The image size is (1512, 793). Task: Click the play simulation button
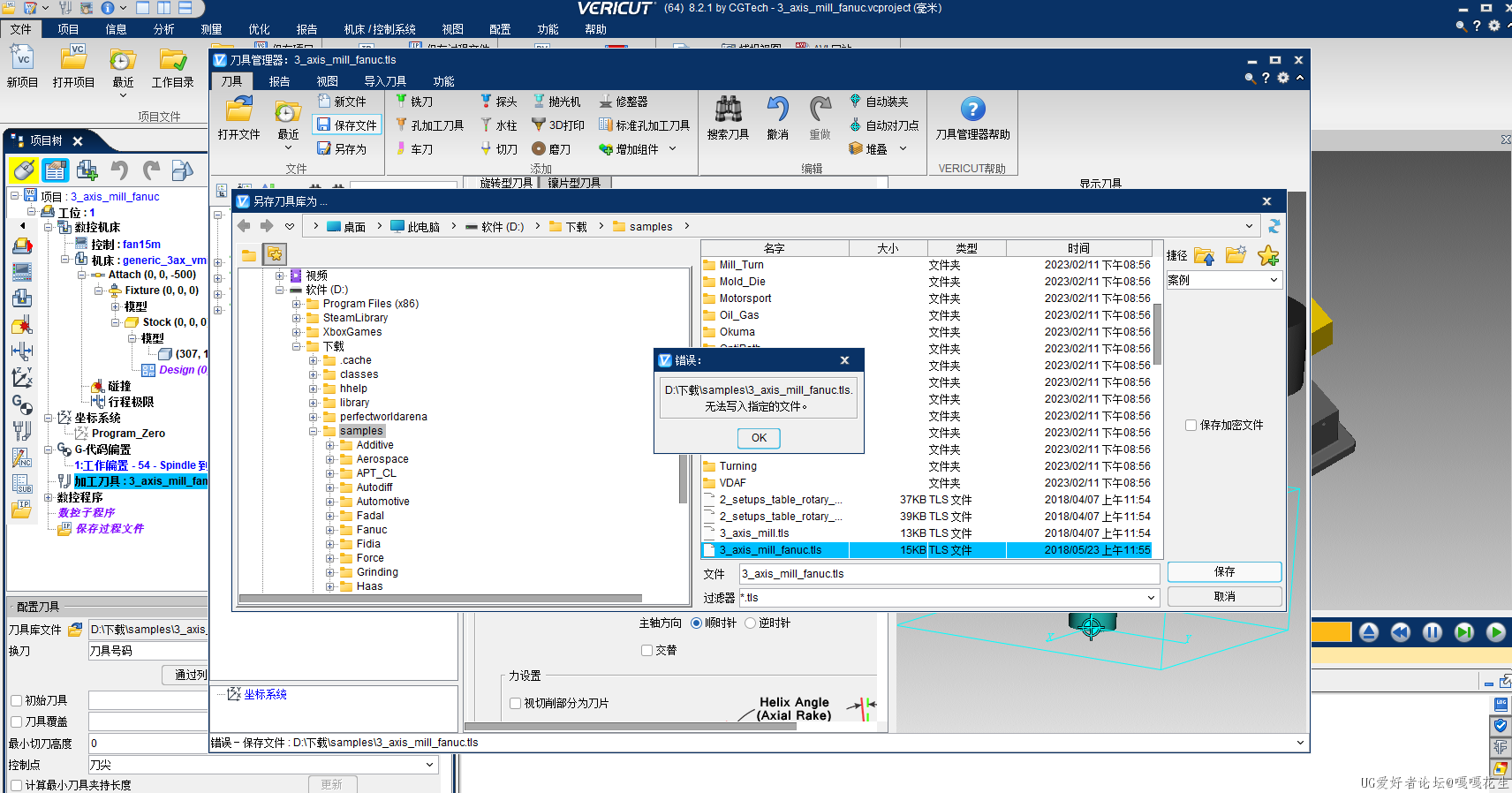1495,632
